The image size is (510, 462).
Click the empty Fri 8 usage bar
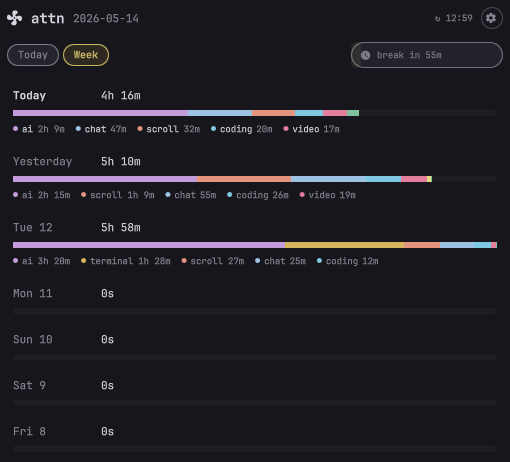click(x=255, y=449)
